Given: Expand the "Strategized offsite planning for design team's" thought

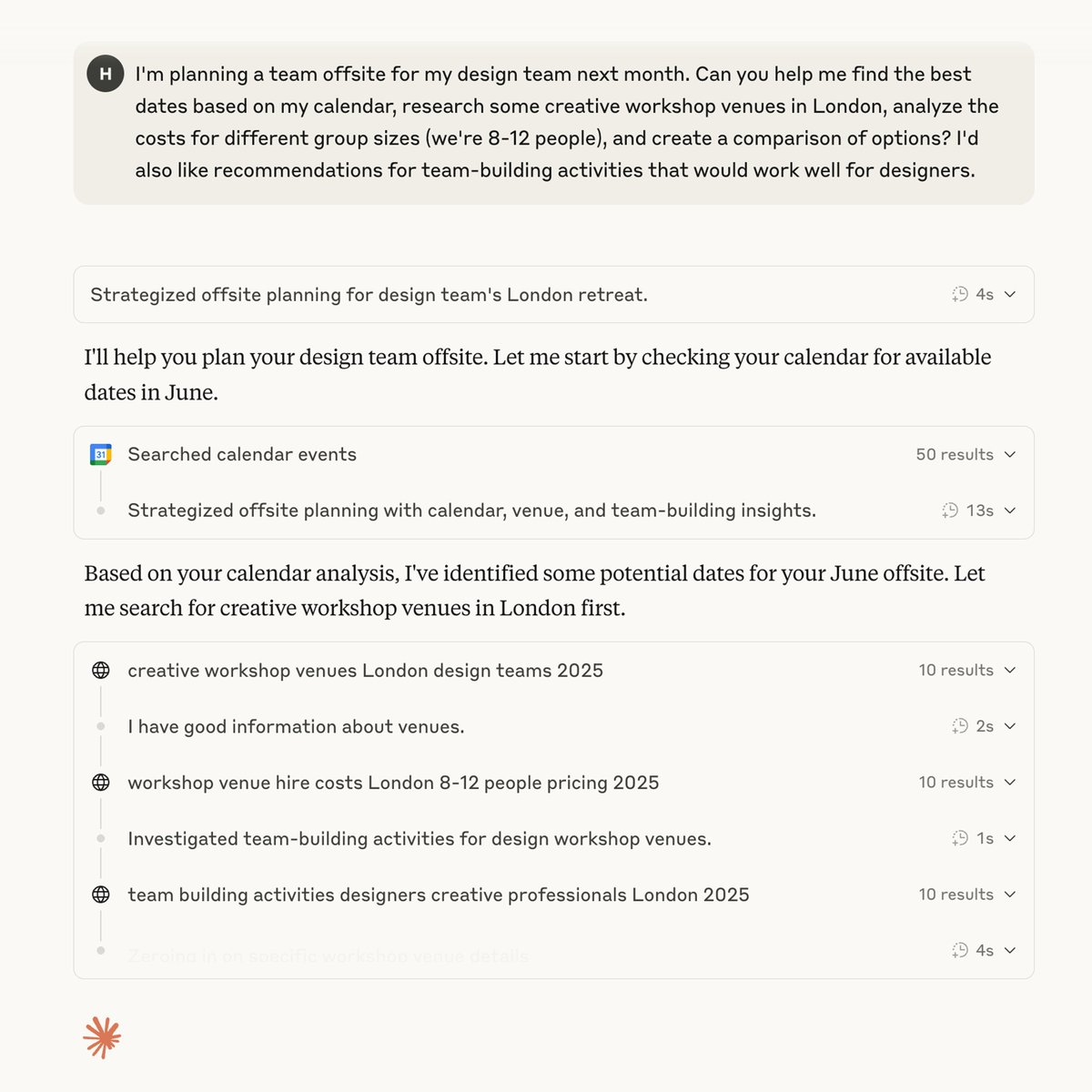Looking at the screenshot, I should click(1009, 294).
